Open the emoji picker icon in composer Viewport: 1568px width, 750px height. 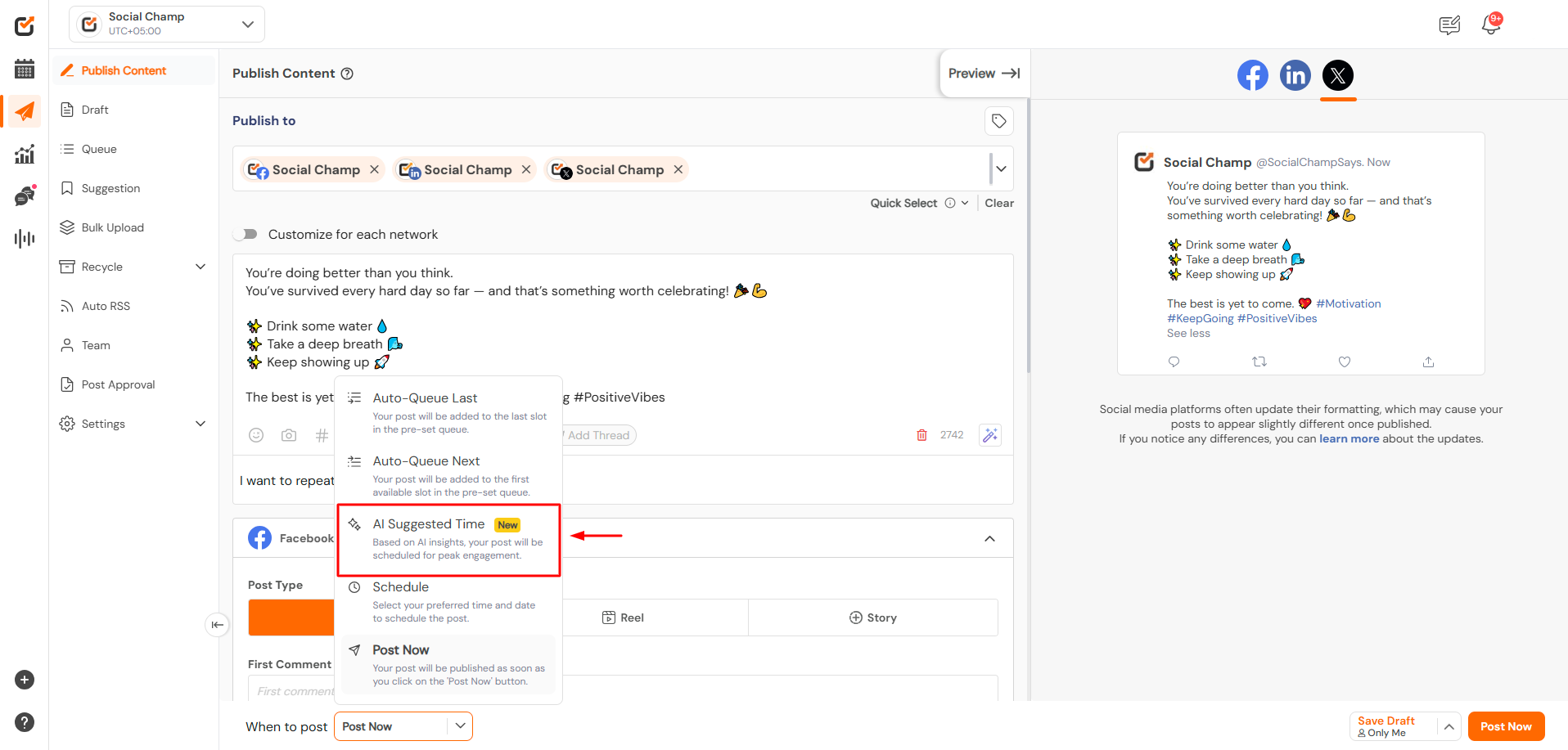(256, 435)
